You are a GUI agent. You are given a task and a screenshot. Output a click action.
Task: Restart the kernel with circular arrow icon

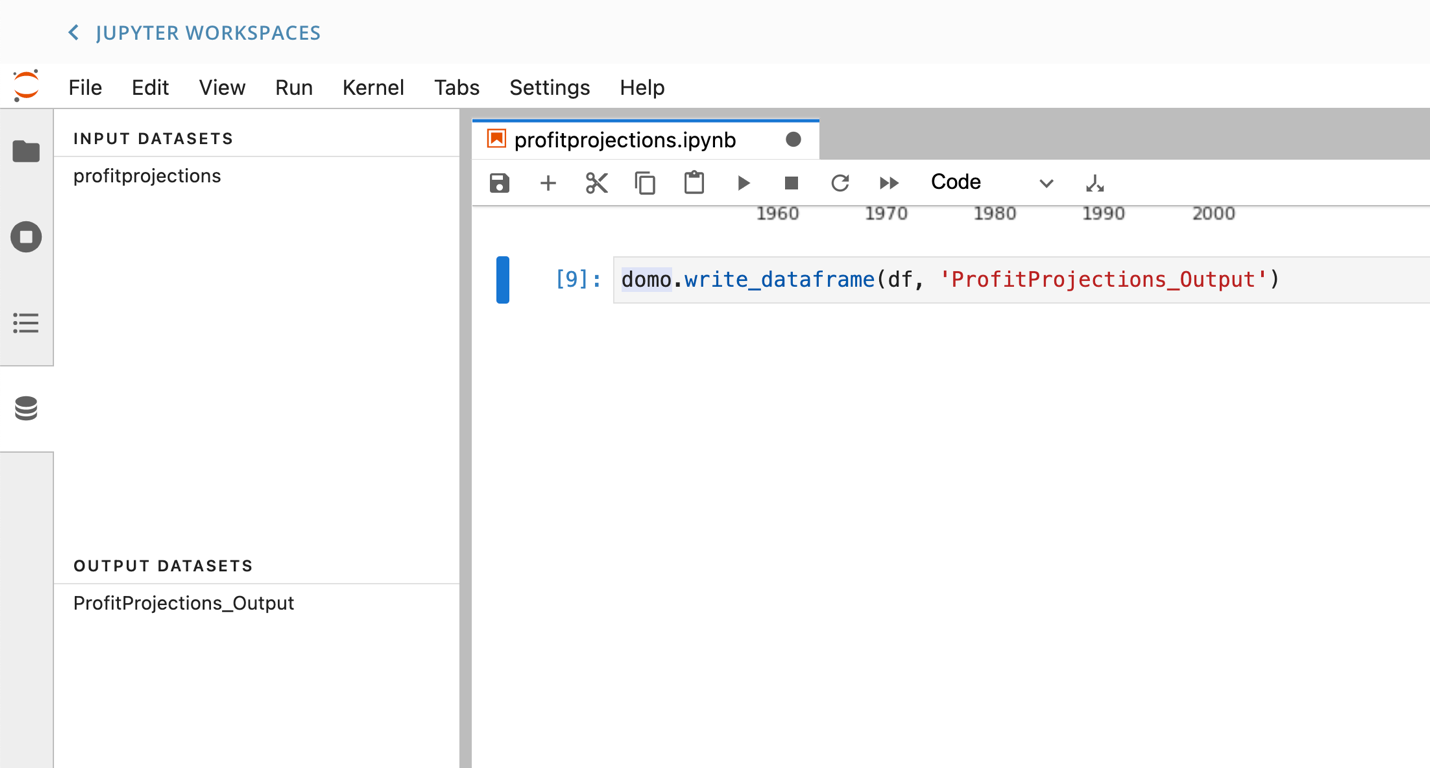point(840,183)
